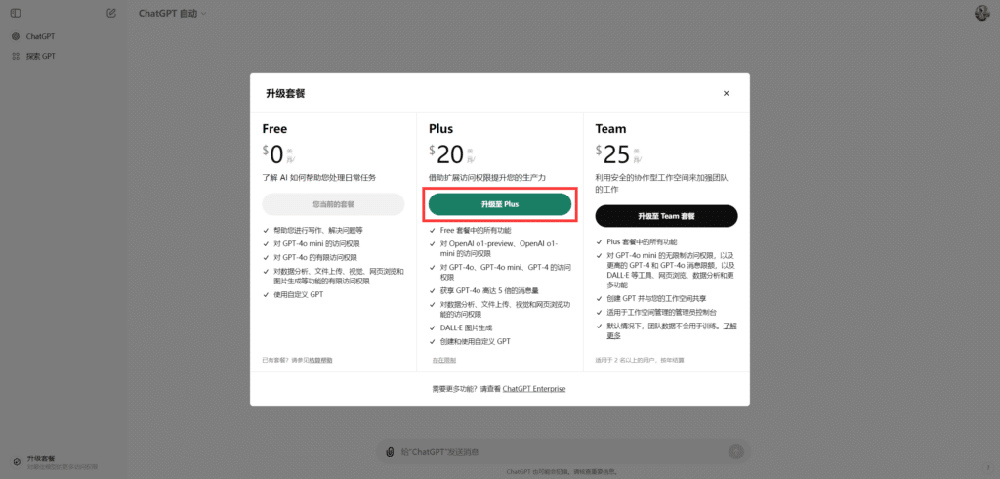Click the attachment paperclip icon
The image size is (1000, 479).
point(390,452)
